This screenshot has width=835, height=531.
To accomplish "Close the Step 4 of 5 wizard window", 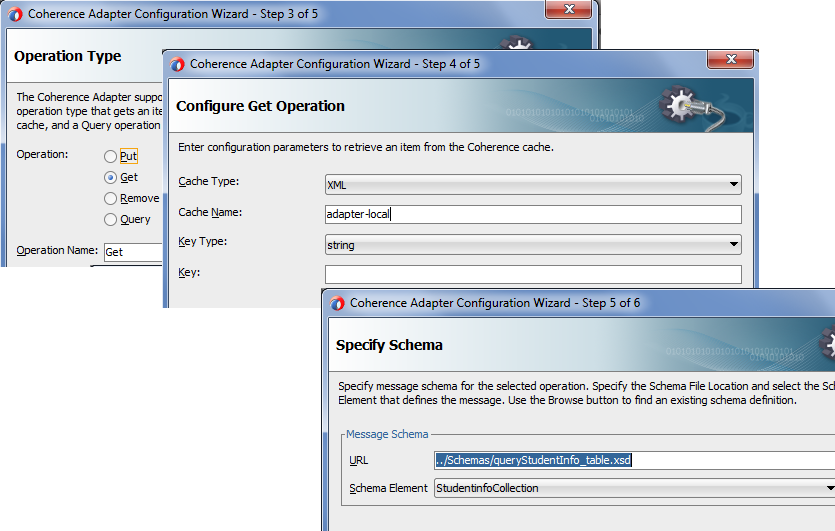I will point(731,59).
